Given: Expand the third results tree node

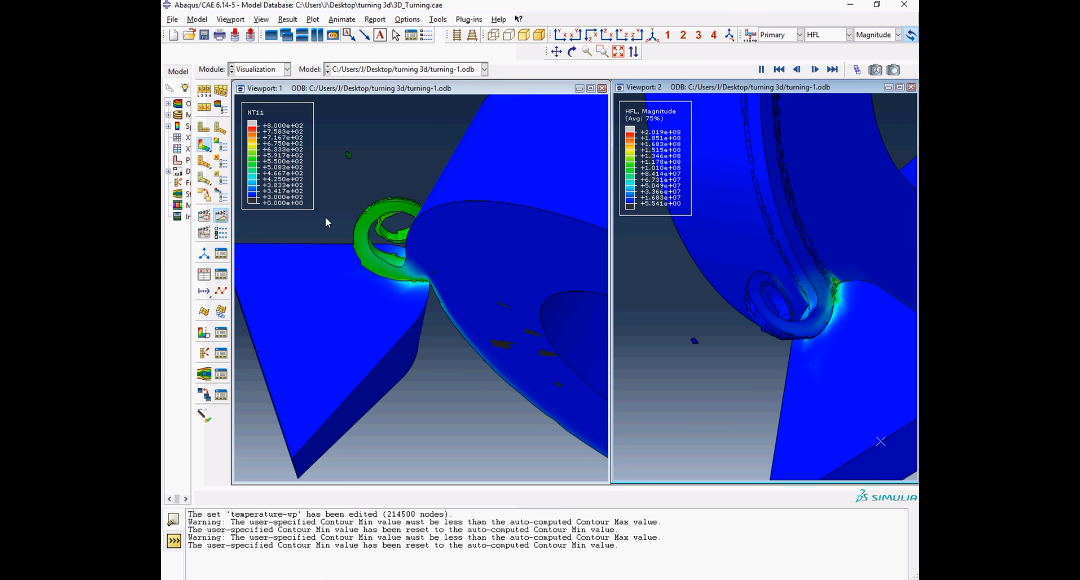Looking at the screenshot, I should pos(168,126).
